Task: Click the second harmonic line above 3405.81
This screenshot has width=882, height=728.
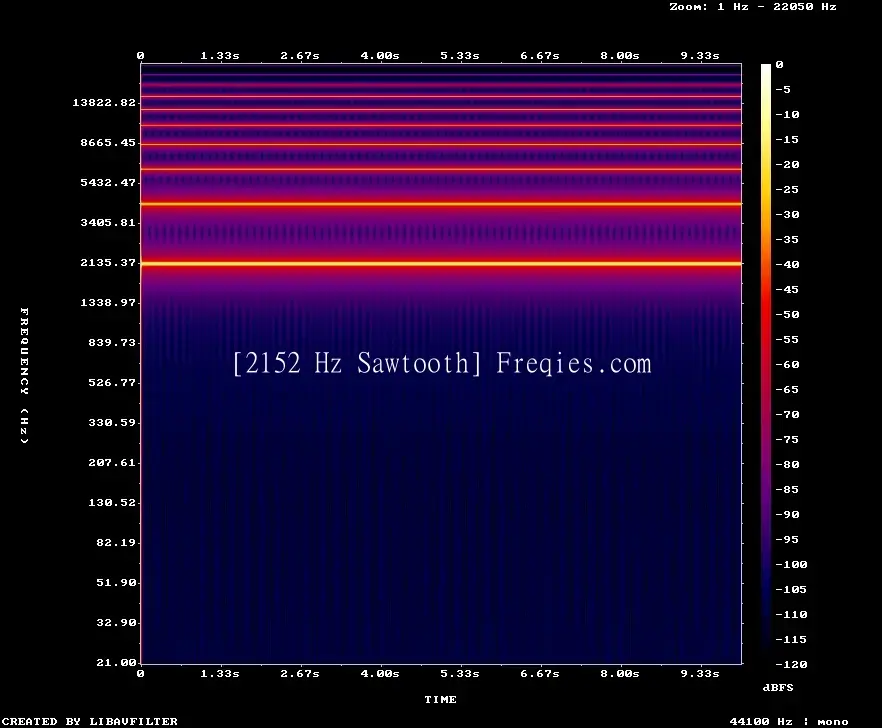Action: (x=441, y=204)
